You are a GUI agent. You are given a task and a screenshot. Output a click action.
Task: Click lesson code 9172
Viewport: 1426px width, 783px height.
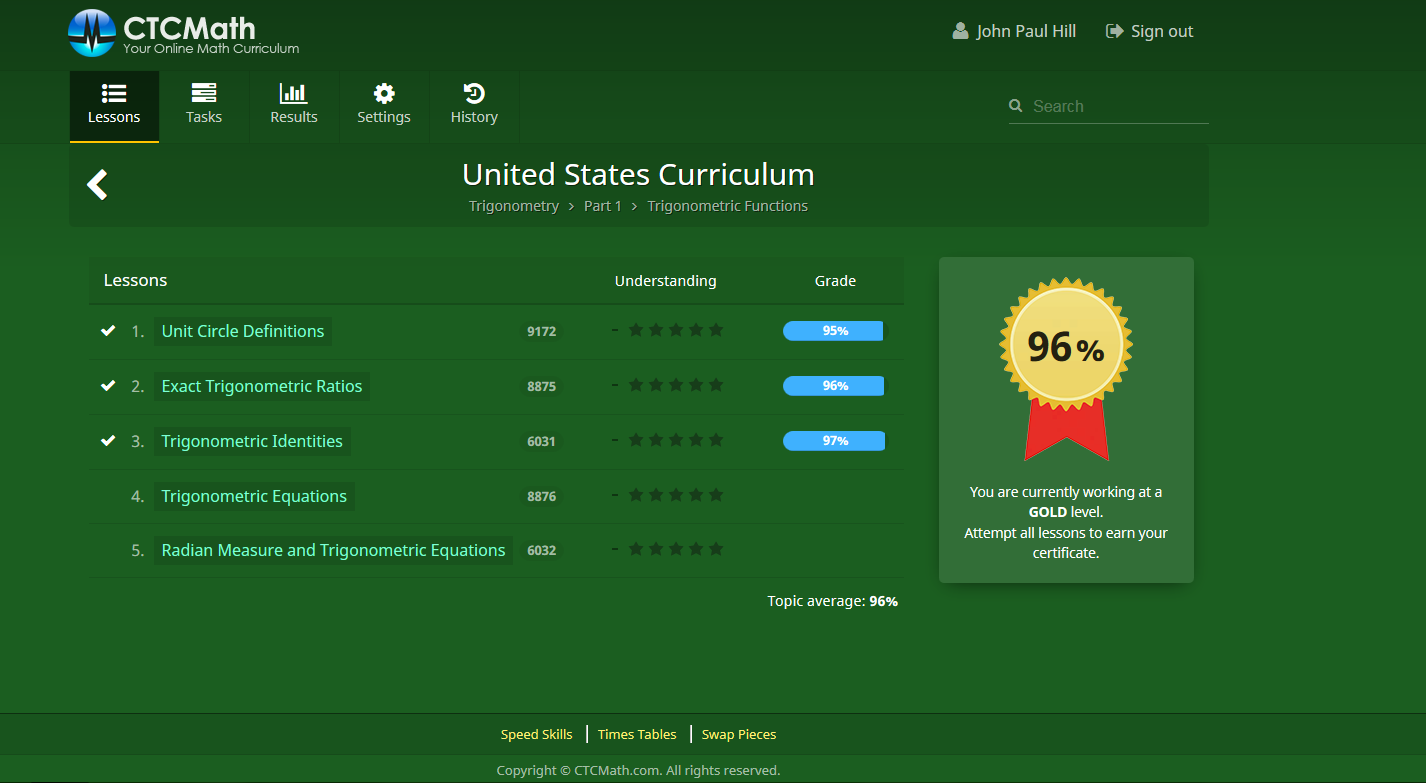[541, 331]
